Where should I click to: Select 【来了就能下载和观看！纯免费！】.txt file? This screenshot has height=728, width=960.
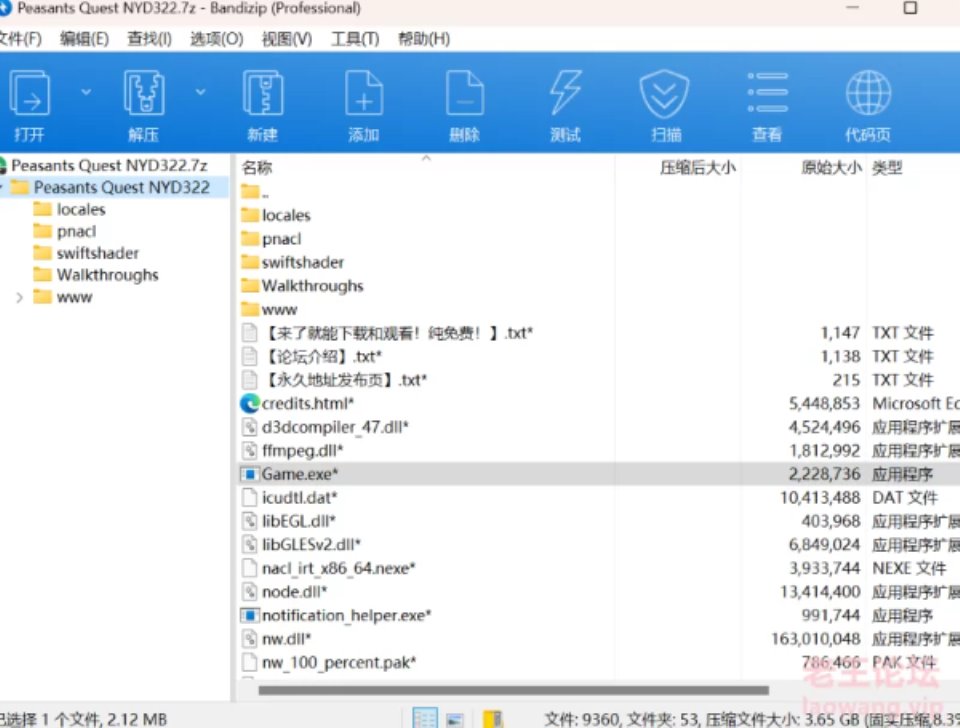[x=398, y=333]
